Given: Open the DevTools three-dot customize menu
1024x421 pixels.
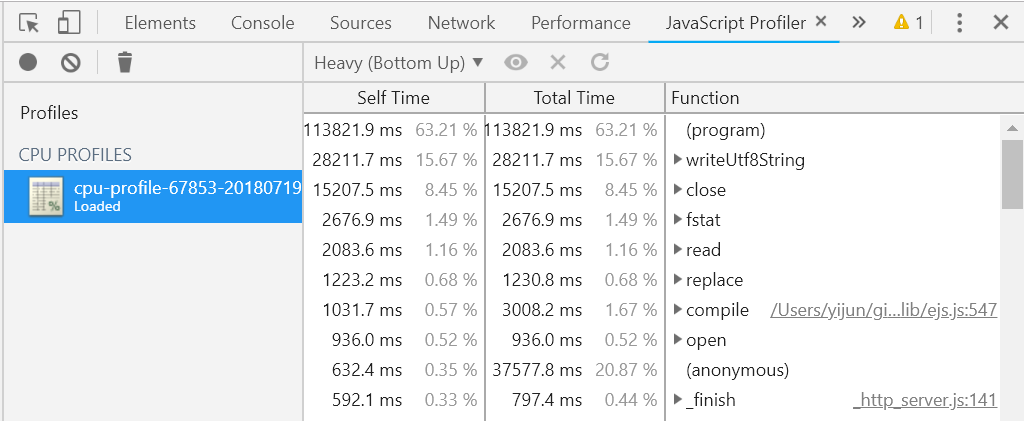Looking at the screenshot, I should click(x=959, y=23).
